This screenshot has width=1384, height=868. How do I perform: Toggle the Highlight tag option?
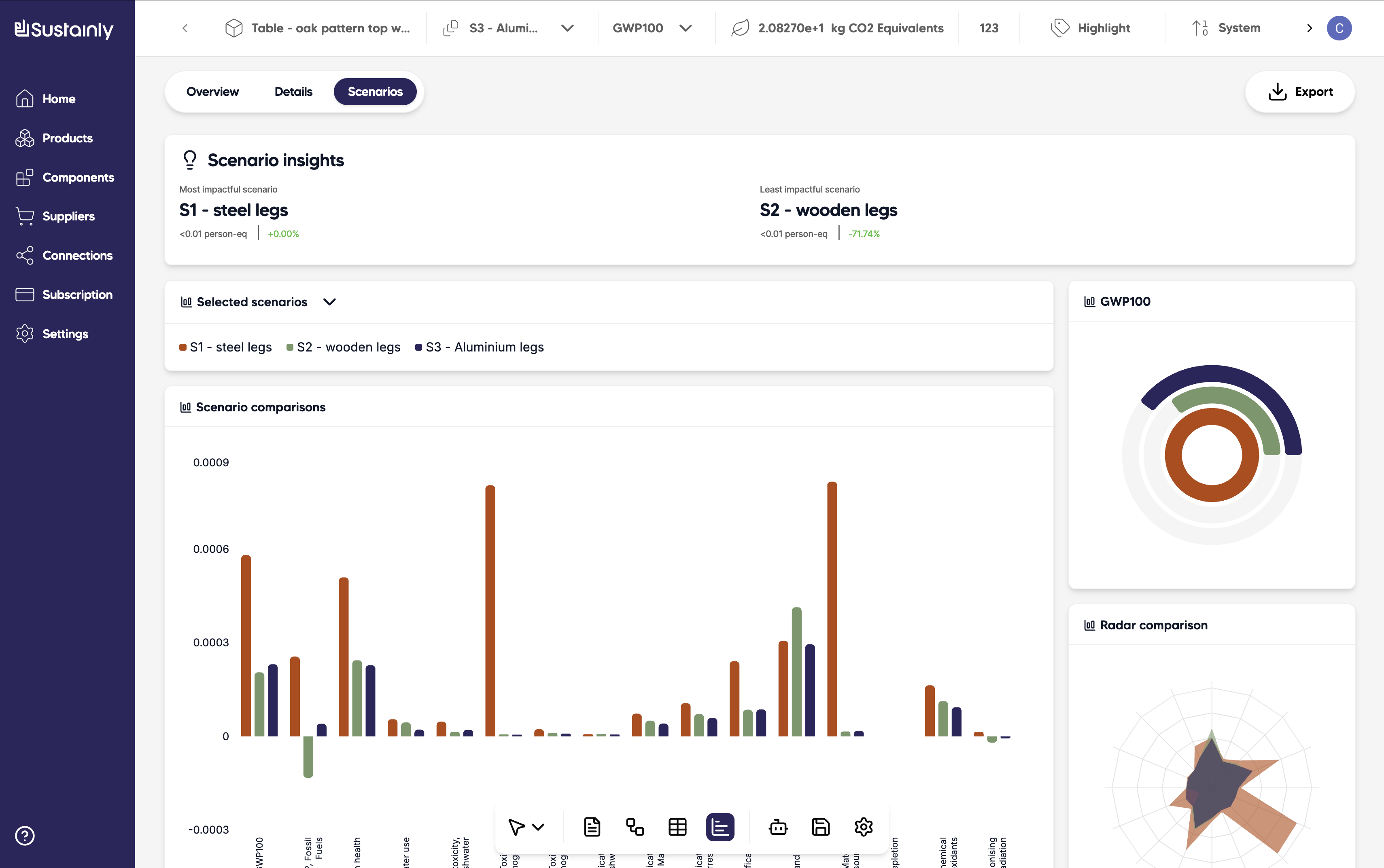[x=1091, y=28]
